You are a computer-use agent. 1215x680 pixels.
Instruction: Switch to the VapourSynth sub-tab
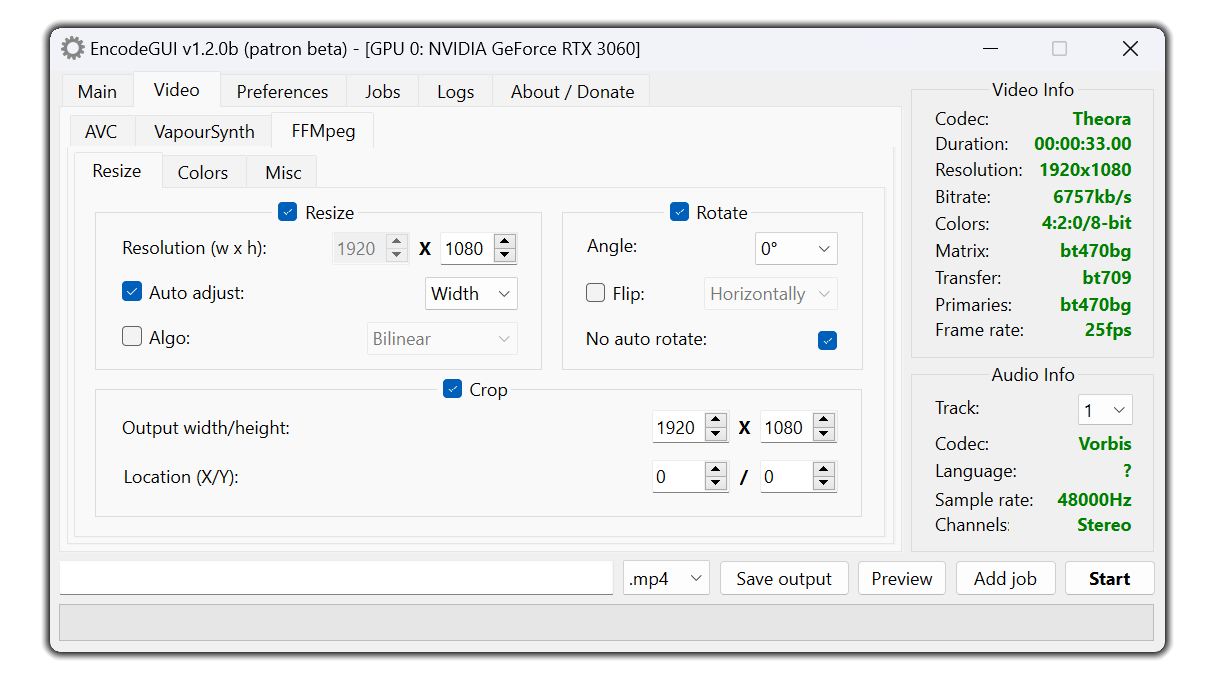point(204,132)
